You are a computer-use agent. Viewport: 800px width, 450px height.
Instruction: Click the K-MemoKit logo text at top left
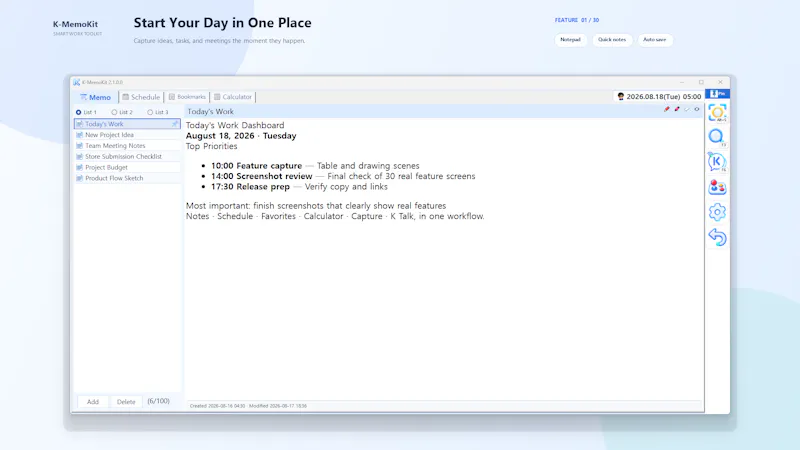[76, 24]
